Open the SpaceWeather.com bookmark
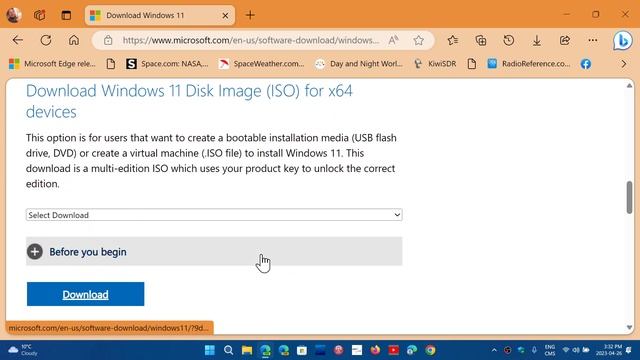Image resolution: width=640 pixels, height=360 pixels. pyautogui.click(x=262, y=64)
